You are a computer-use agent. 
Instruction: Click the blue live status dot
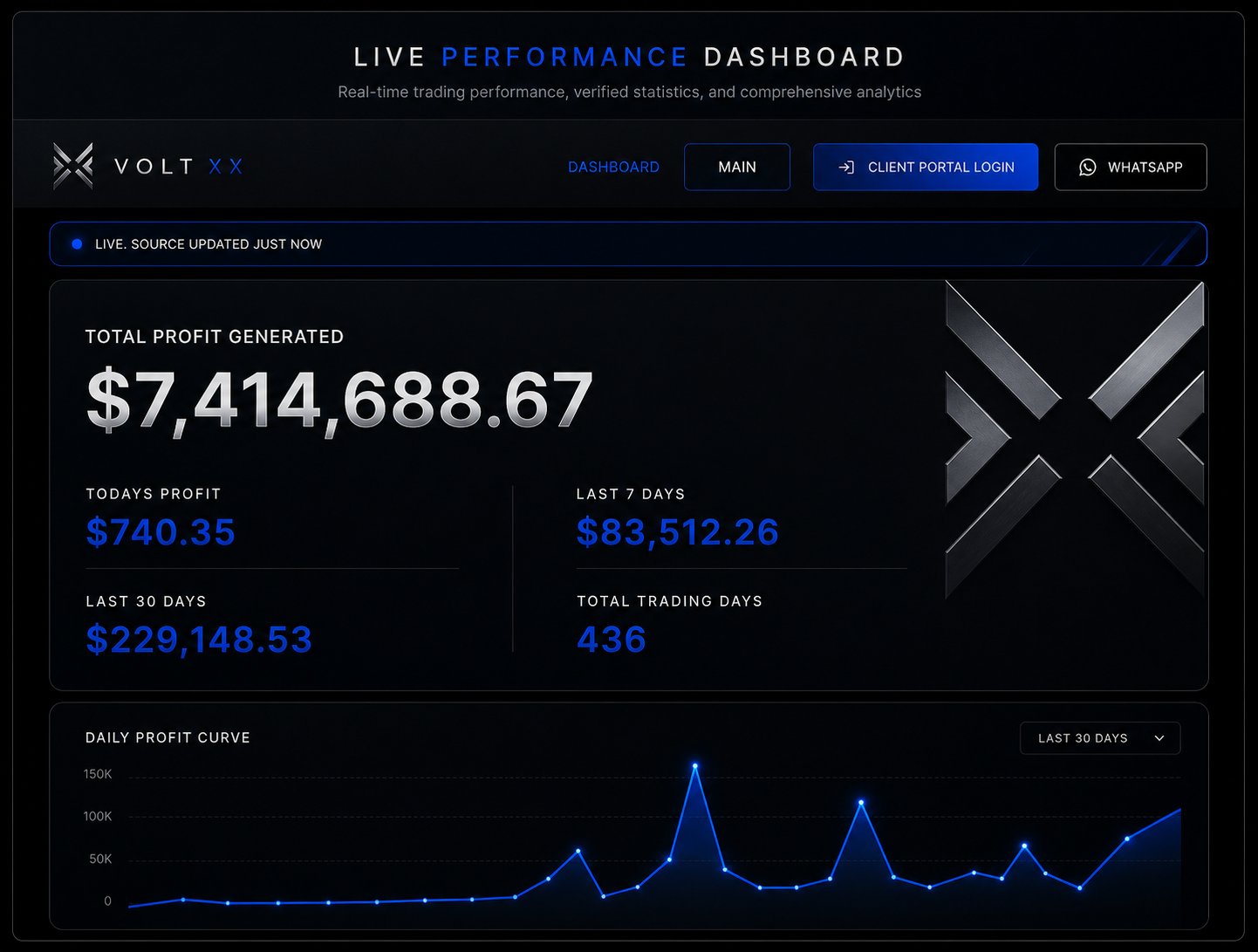[77, 244]
